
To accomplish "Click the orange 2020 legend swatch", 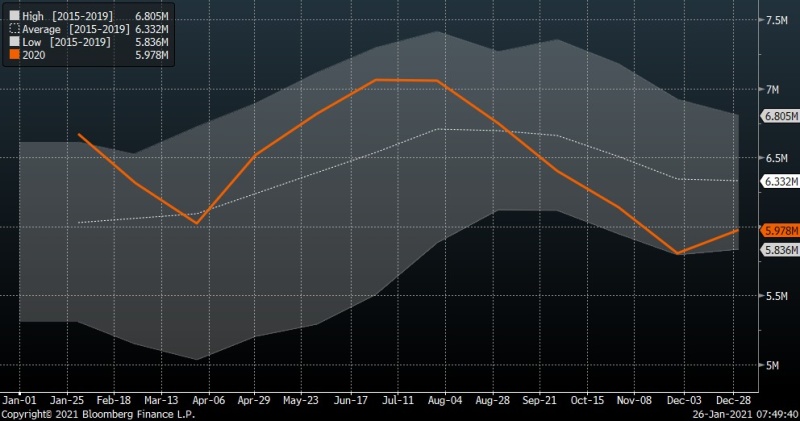I will (x=14, y=55).
